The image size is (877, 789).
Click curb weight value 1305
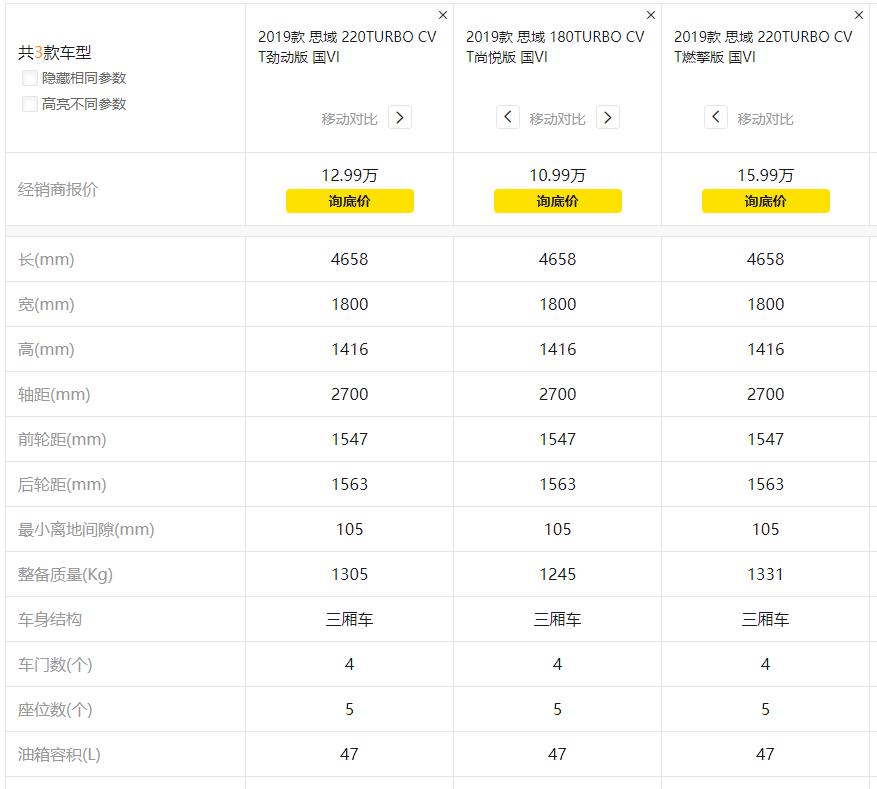pos(350,574)
